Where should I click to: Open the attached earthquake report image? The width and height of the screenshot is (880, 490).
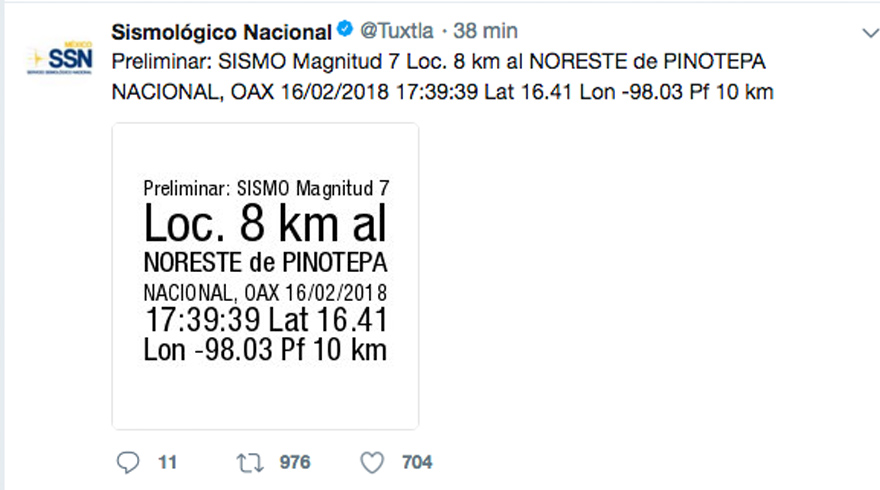coord(265,276)
